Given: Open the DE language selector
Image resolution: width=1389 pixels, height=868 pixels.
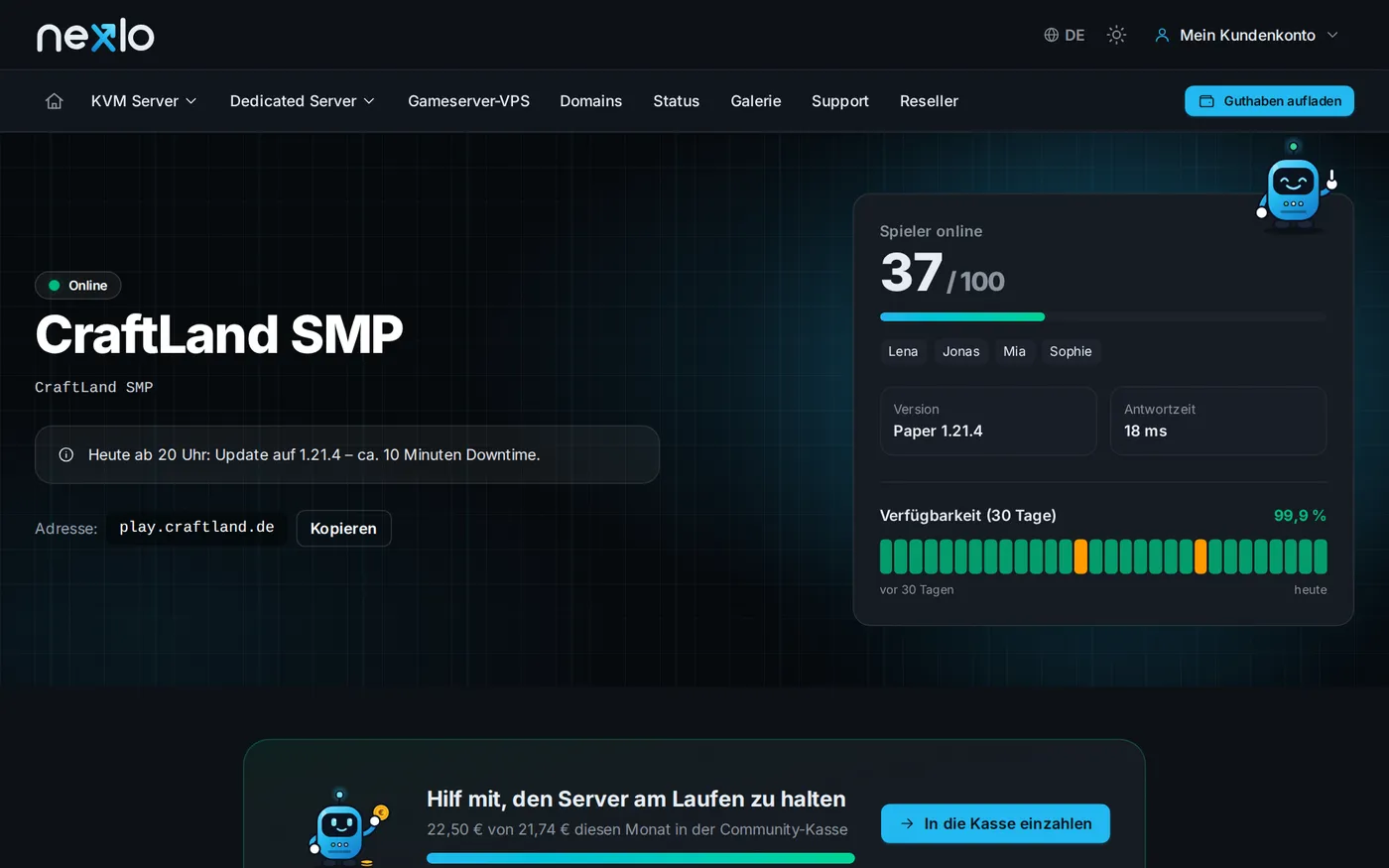Looking at the screenshot, I should pos(1065,35).
